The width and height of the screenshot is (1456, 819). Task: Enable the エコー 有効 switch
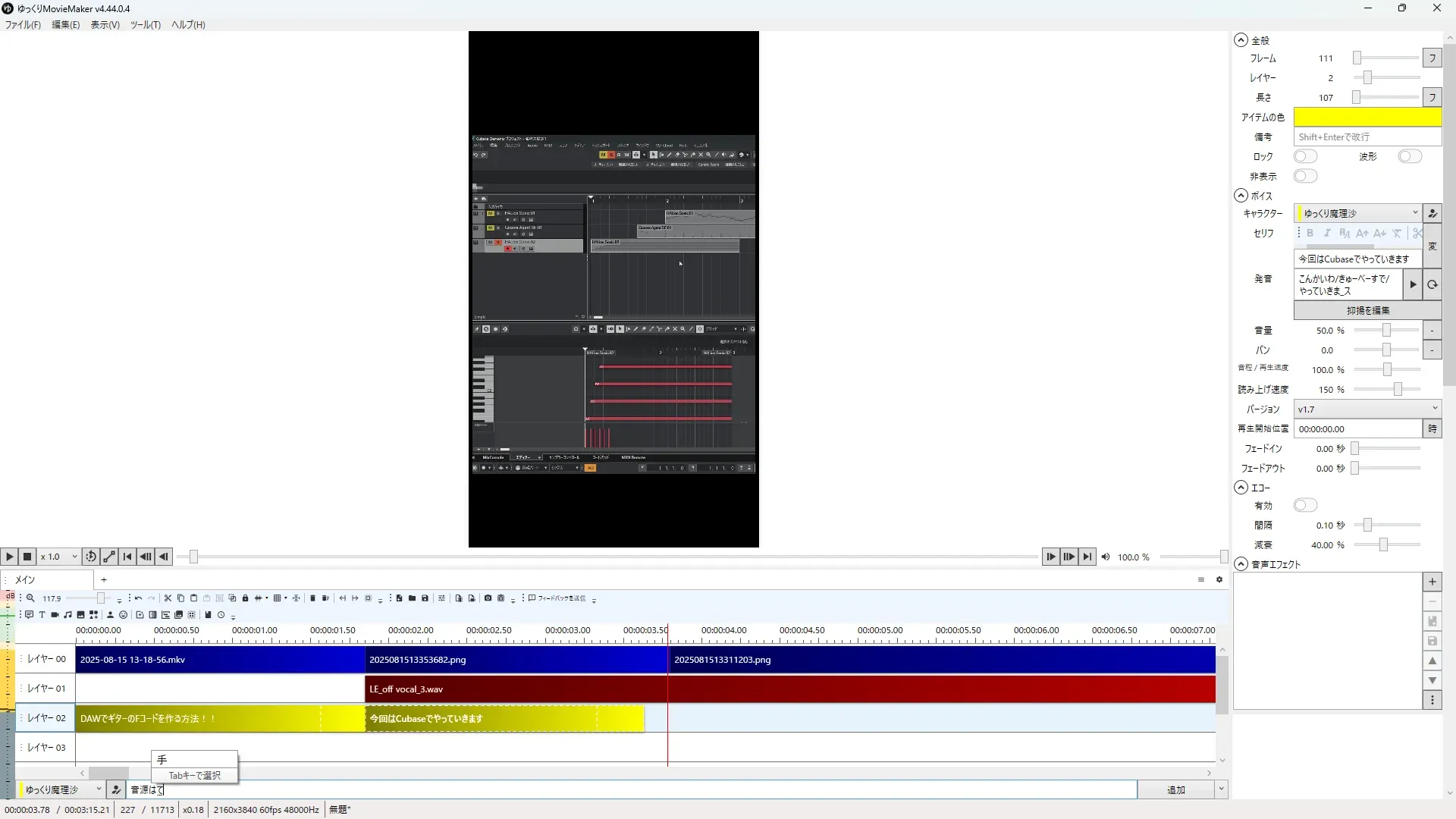(x=1305, y=505)
